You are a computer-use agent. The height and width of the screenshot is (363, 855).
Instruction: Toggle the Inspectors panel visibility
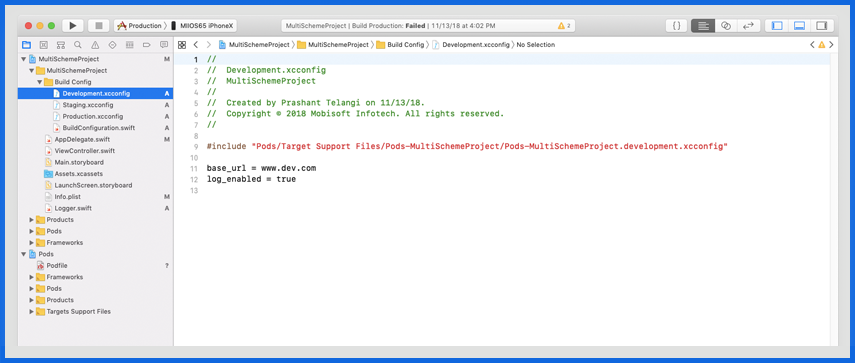pos(822,26)
